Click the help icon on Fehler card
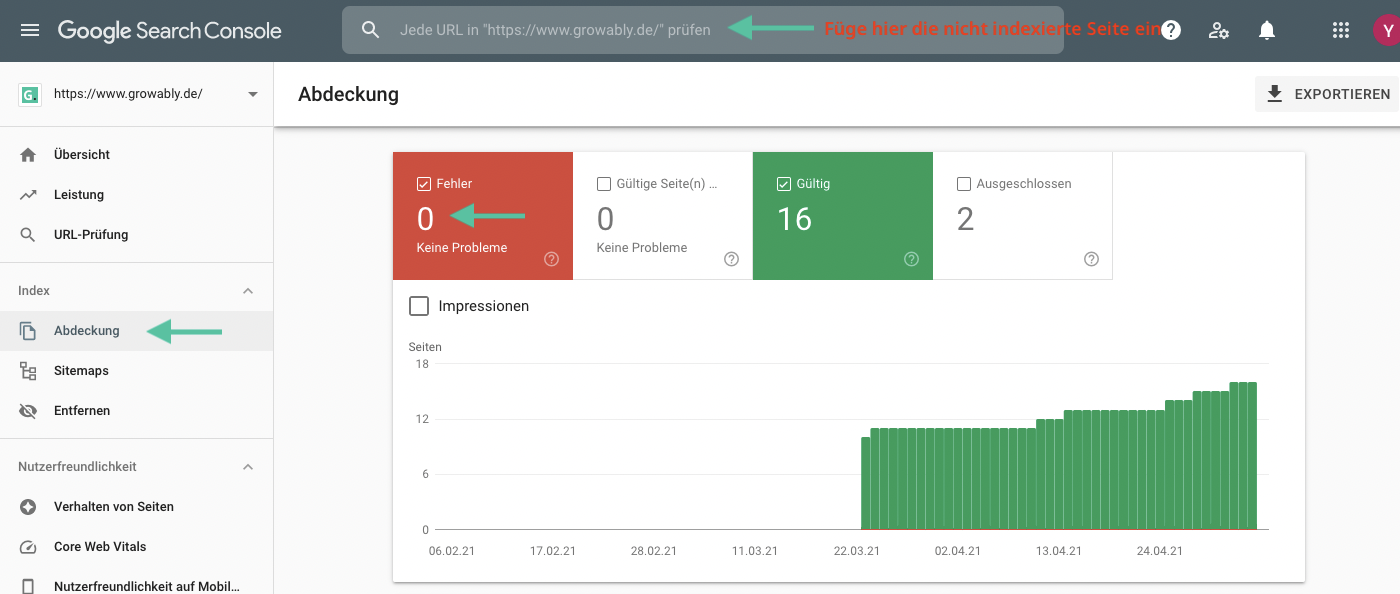The image size is (1400, 594). point(551,259)
